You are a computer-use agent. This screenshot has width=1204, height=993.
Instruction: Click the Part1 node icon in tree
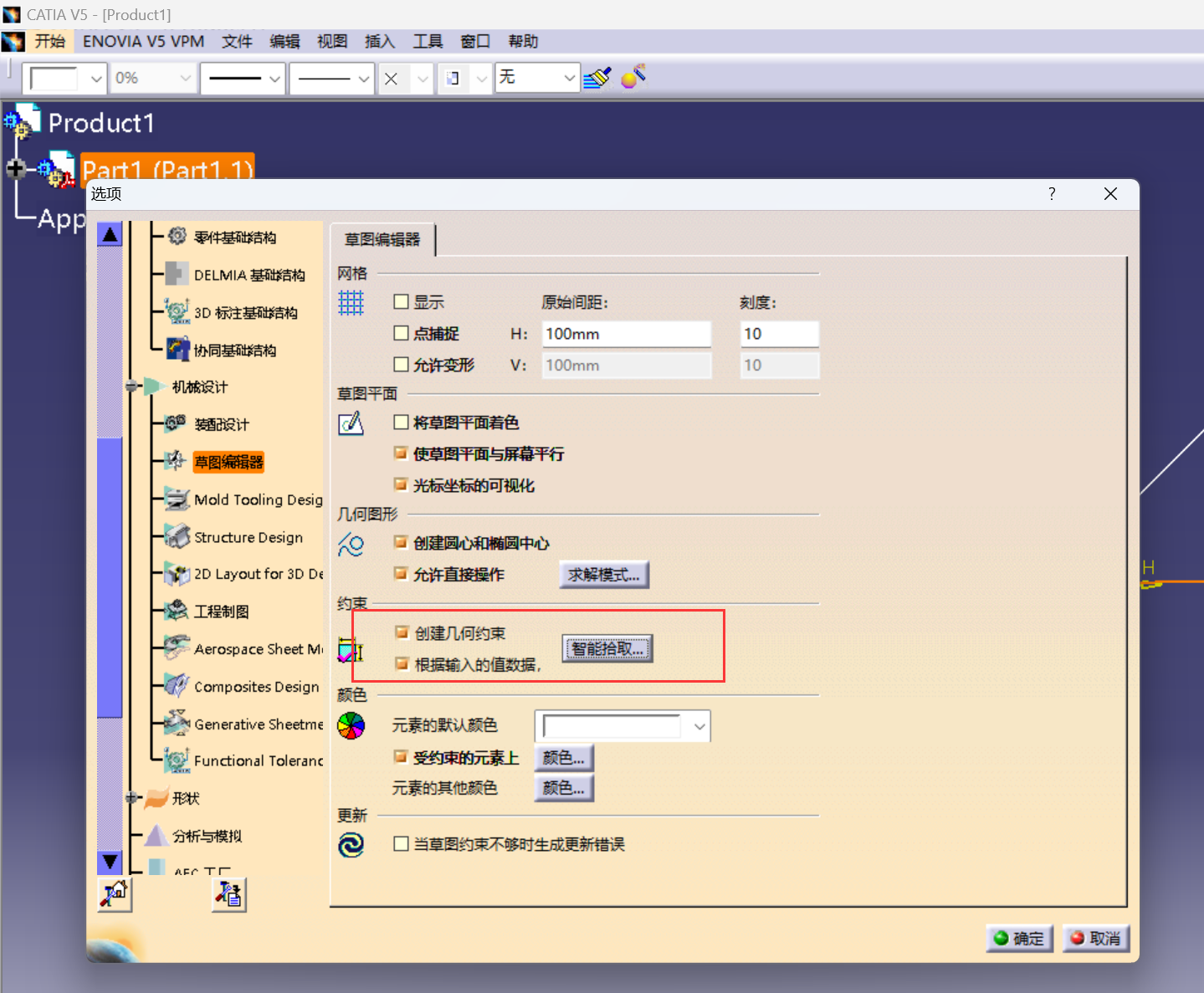point(58,169)
